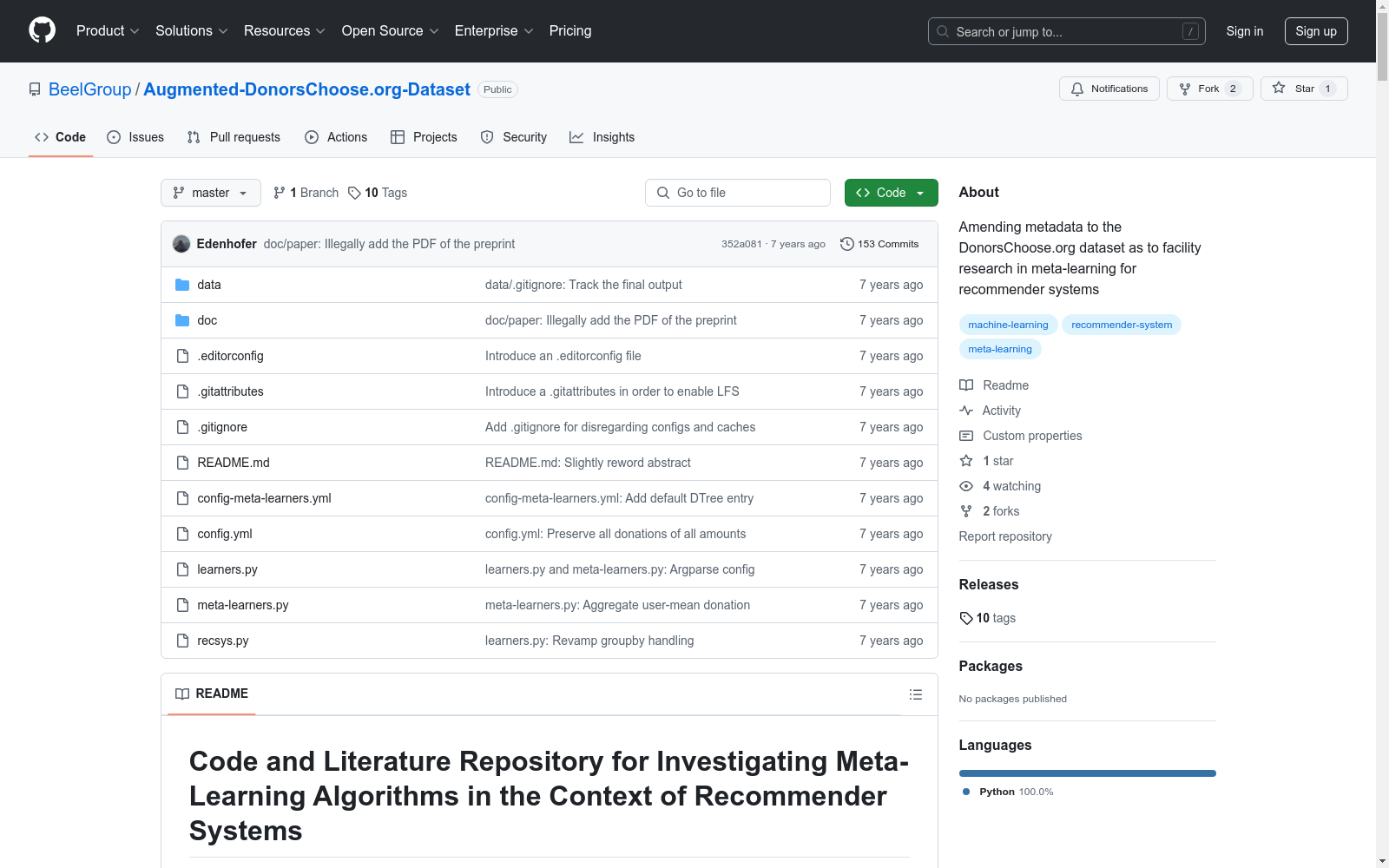This screenshot has width=1389, height=868.
Task: Click the star icon beside 1 star
Action: click(966, 461)
